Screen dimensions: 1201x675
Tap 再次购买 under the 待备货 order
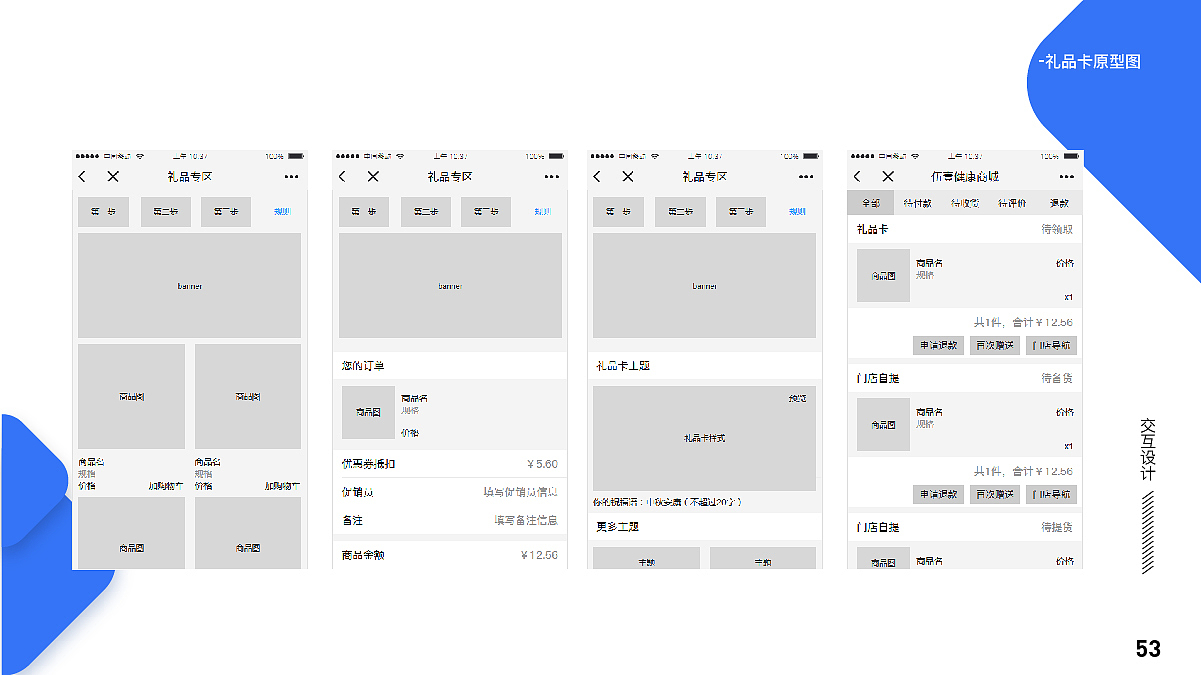[x=995, y=494]
